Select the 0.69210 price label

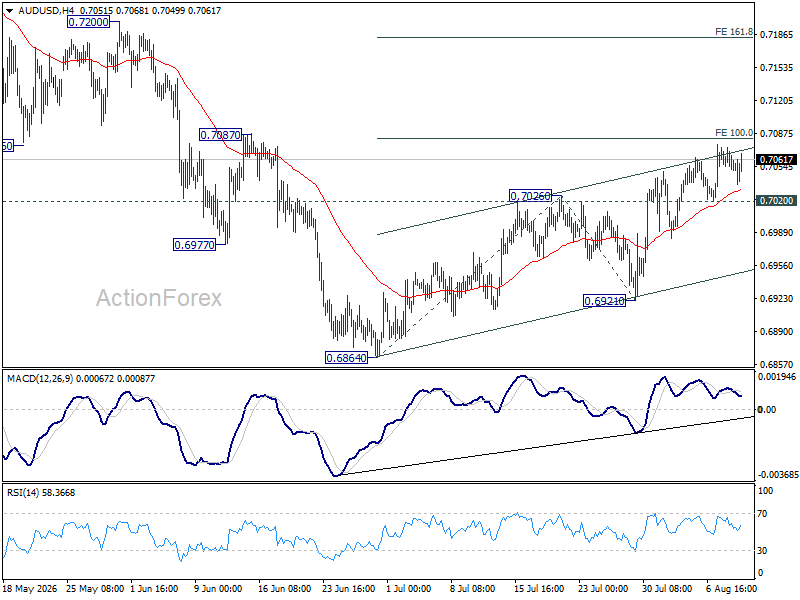604,301
